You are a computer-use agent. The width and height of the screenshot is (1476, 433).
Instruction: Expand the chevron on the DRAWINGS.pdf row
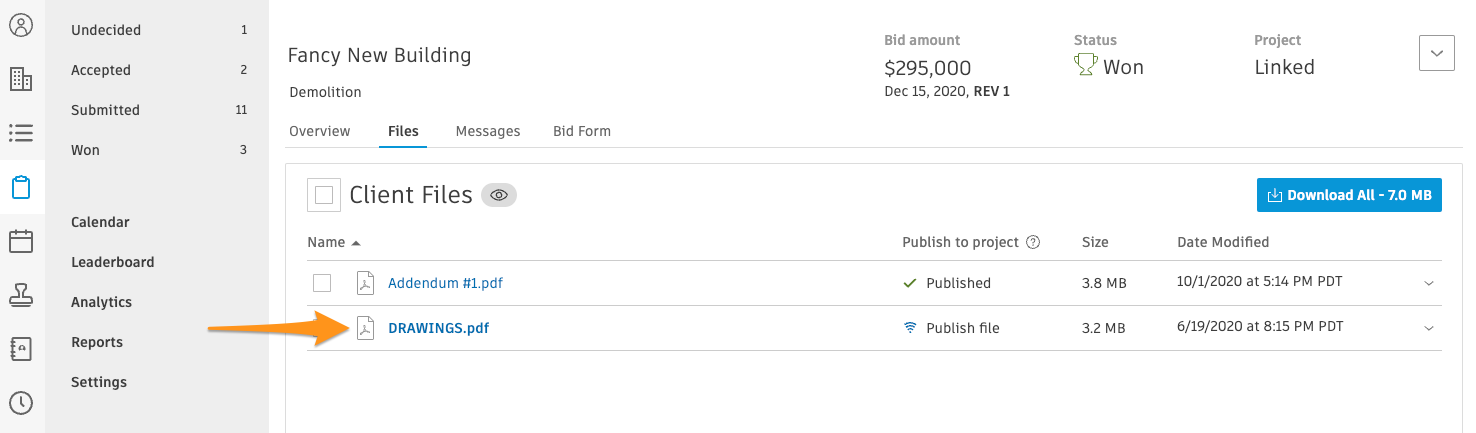click(x=1429, y=328)
